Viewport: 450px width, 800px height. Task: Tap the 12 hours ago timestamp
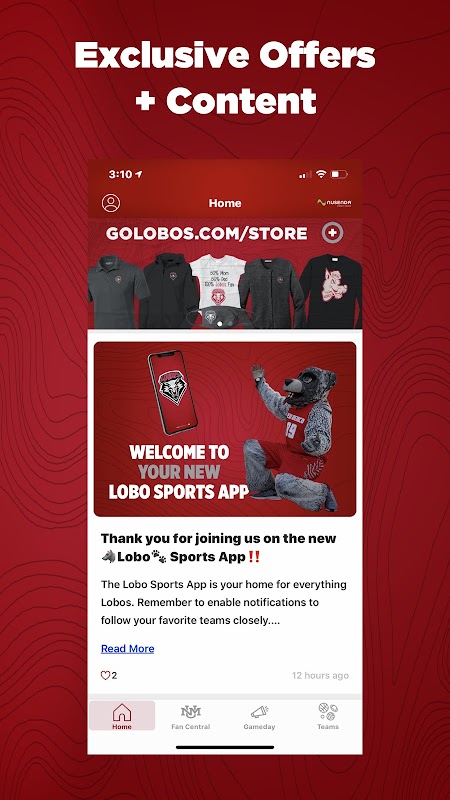pos(320,676)
